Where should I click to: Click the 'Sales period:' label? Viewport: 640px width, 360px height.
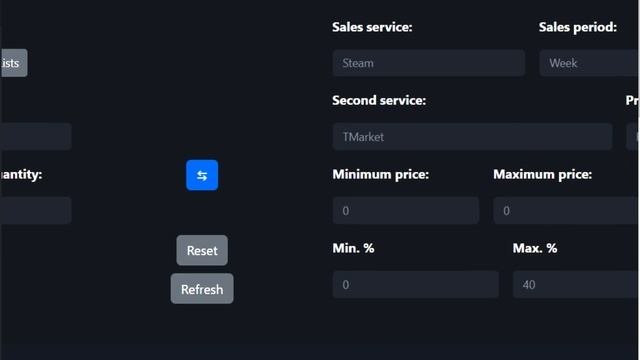click(578, 27)
